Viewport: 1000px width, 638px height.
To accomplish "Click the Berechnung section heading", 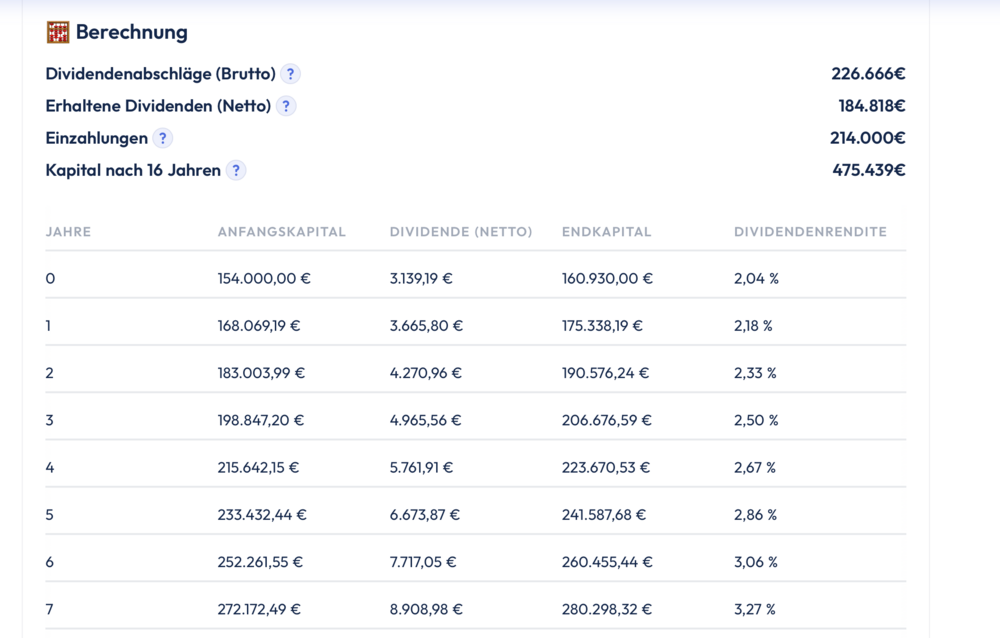I will (x=131, y=32).
